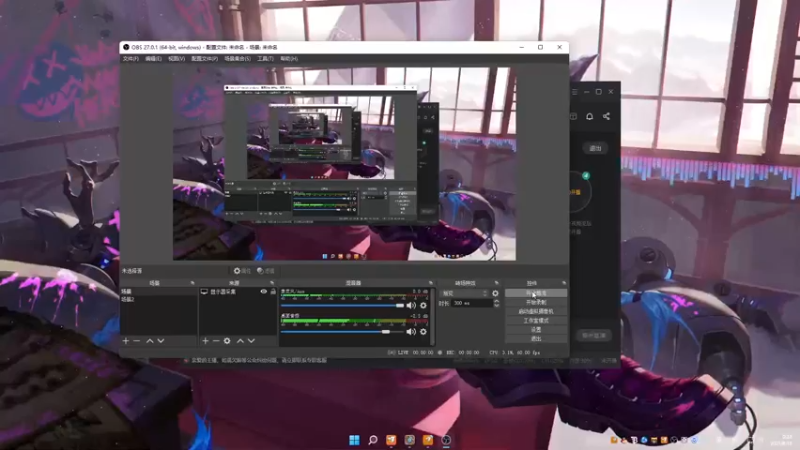Open Windows taskbar search
The image size is (800, 450).
373,440
